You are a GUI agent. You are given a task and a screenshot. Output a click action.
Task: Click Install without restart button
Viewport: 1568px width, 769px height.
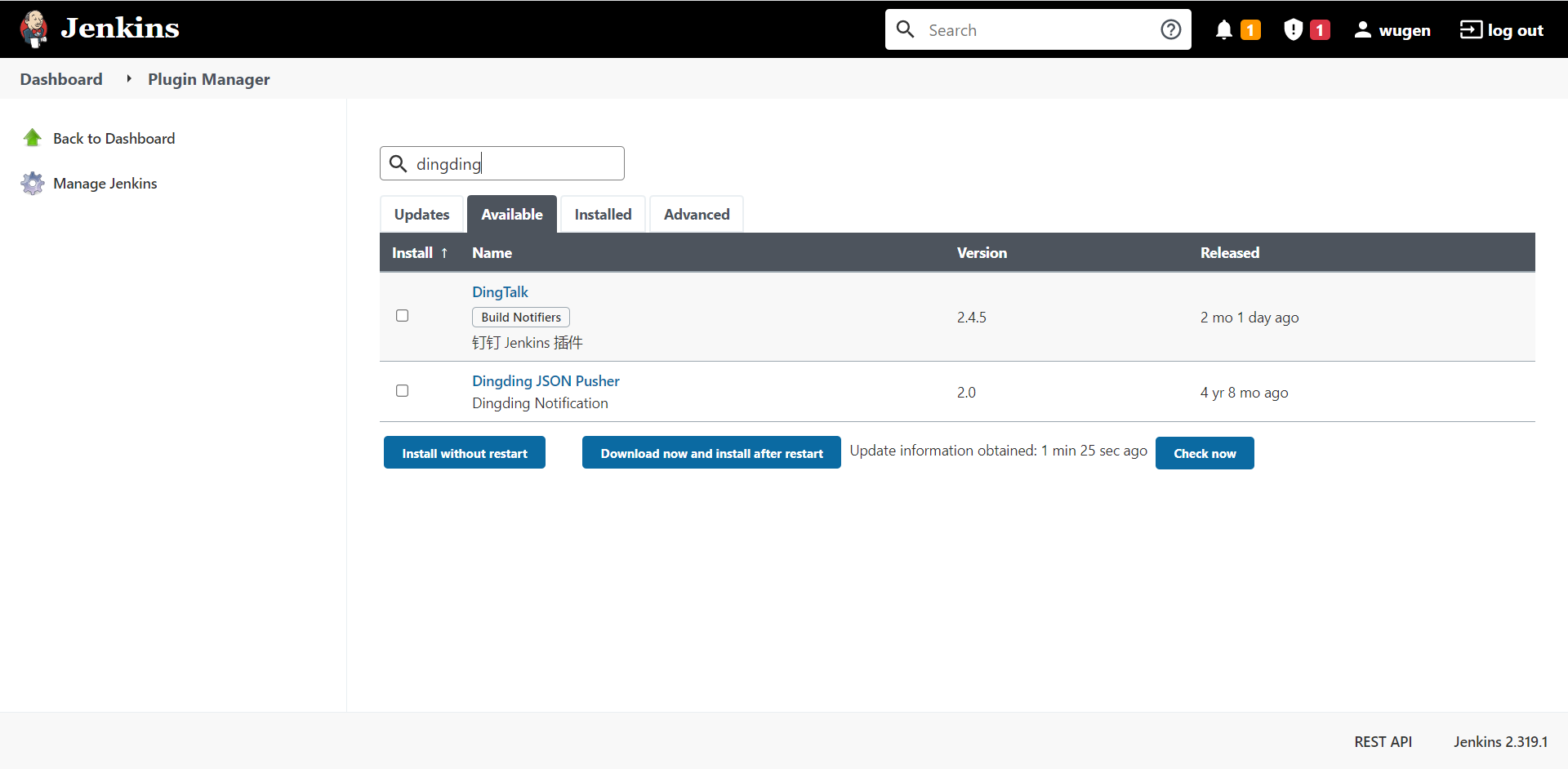point(465,453)
